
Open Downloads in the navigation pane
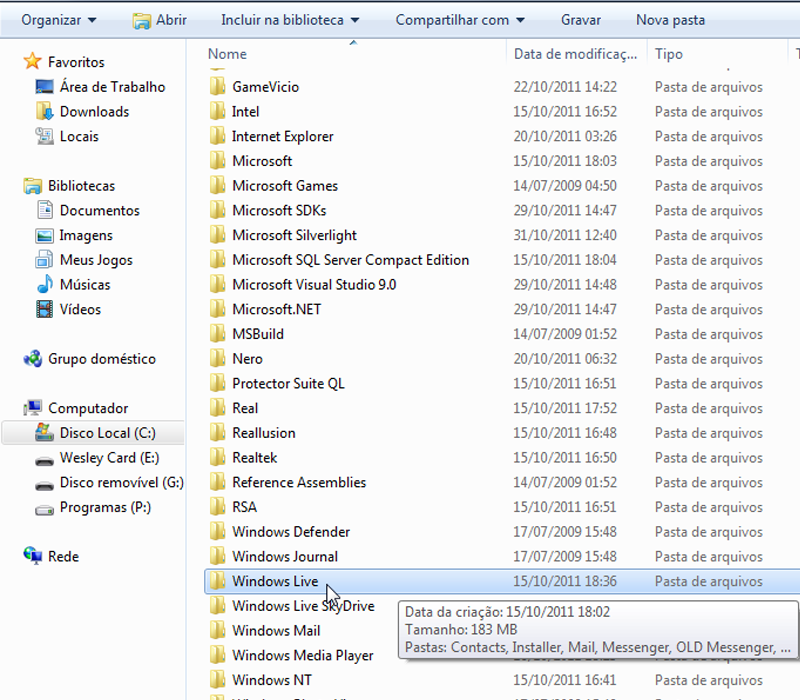(x=94, y=112)
